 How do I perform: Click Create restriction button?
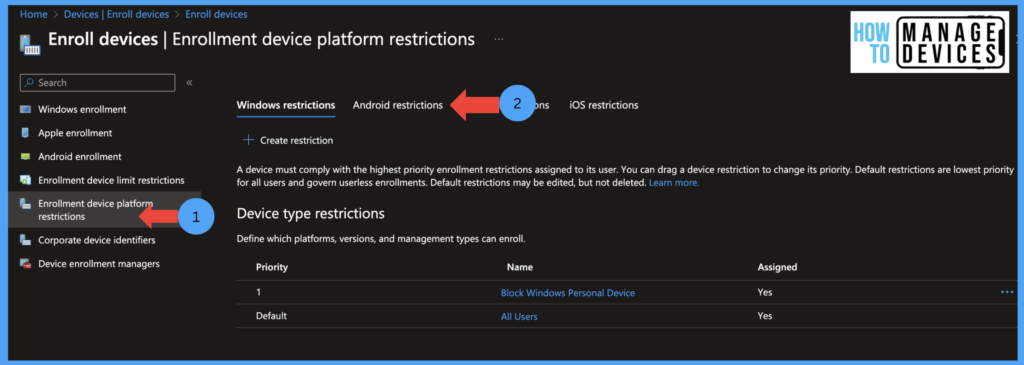pos(288,140)
